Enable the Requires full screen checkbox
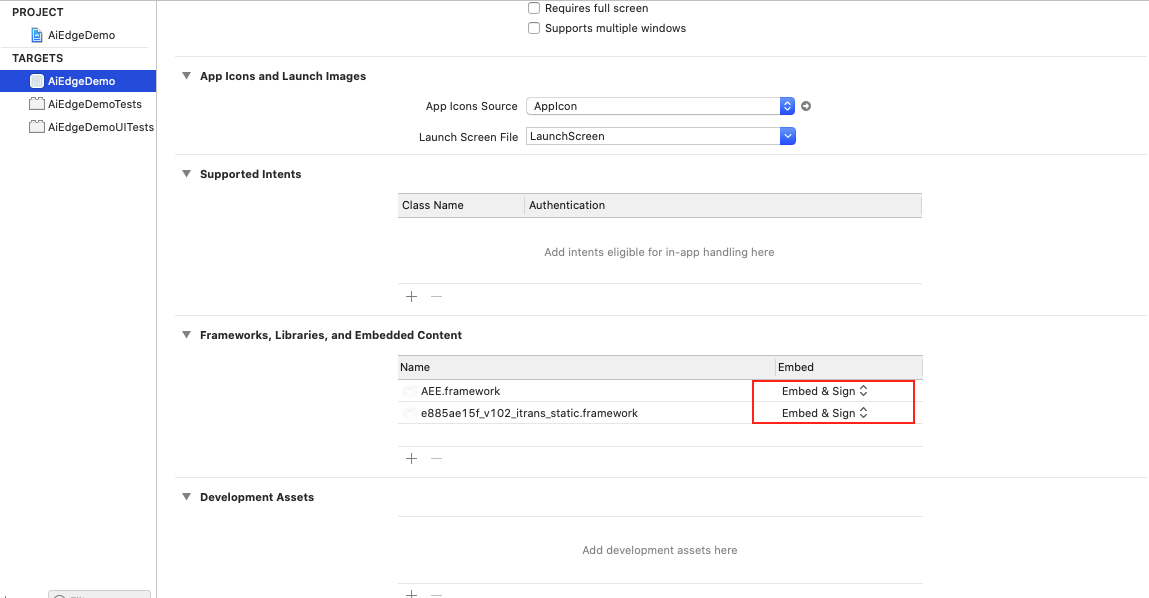This screenshot has width=1149, height=598. click(x=534, y=8)
